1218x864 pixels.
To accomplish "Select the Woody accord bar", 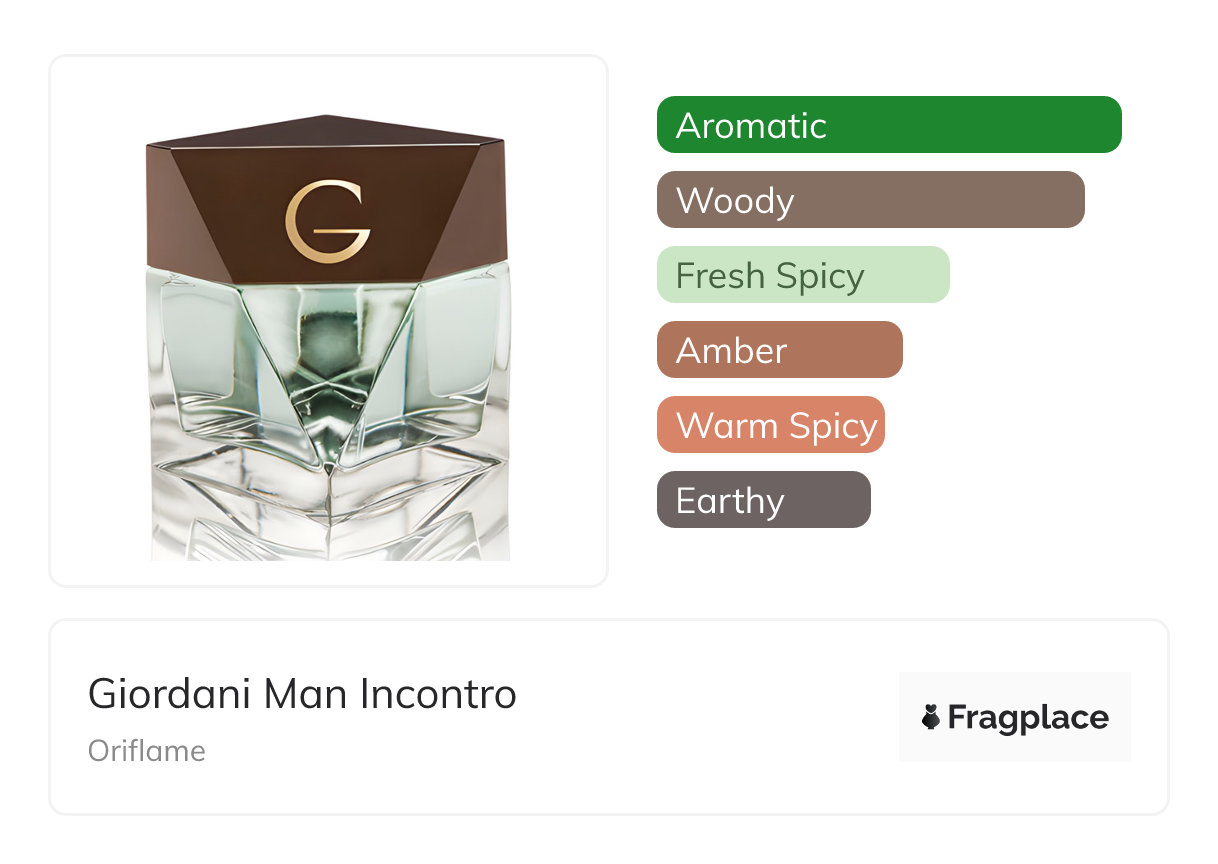I will pos(870,200).
